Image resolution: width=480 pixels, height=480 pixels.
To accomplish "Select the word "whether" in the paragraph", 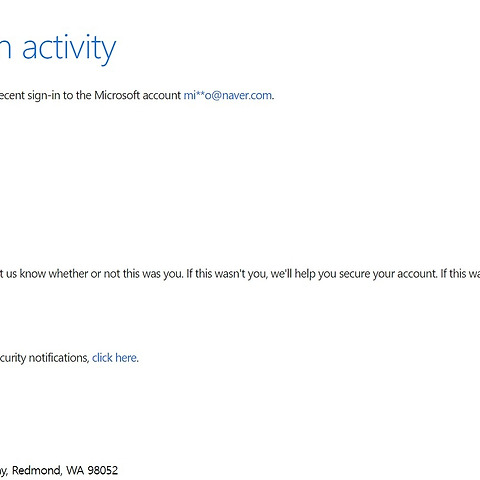I will (68, 274).
